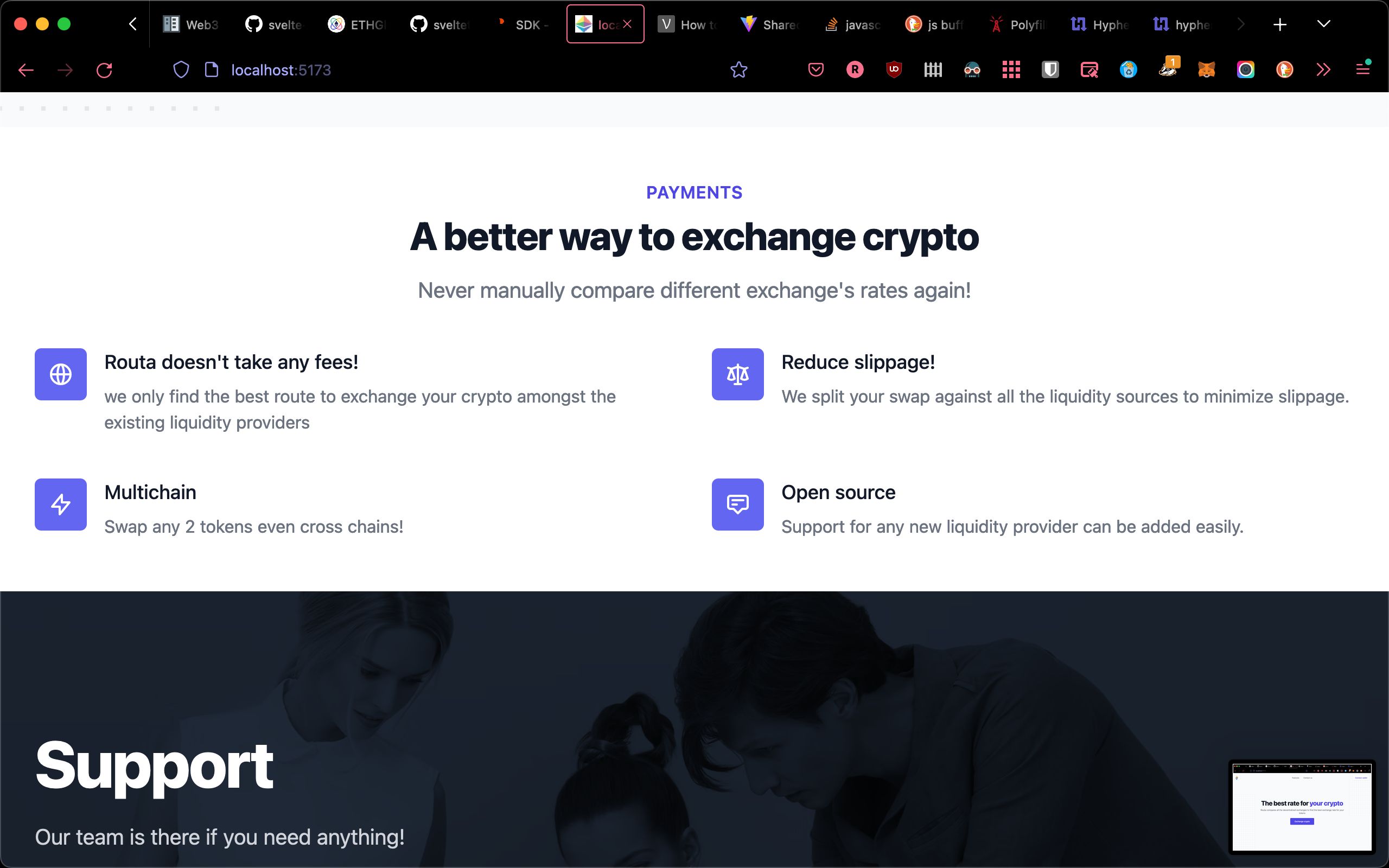Screen dimensions: 1389x868
Task: Click the lightning bolt multichain icon
Action: tap(60, 504)
